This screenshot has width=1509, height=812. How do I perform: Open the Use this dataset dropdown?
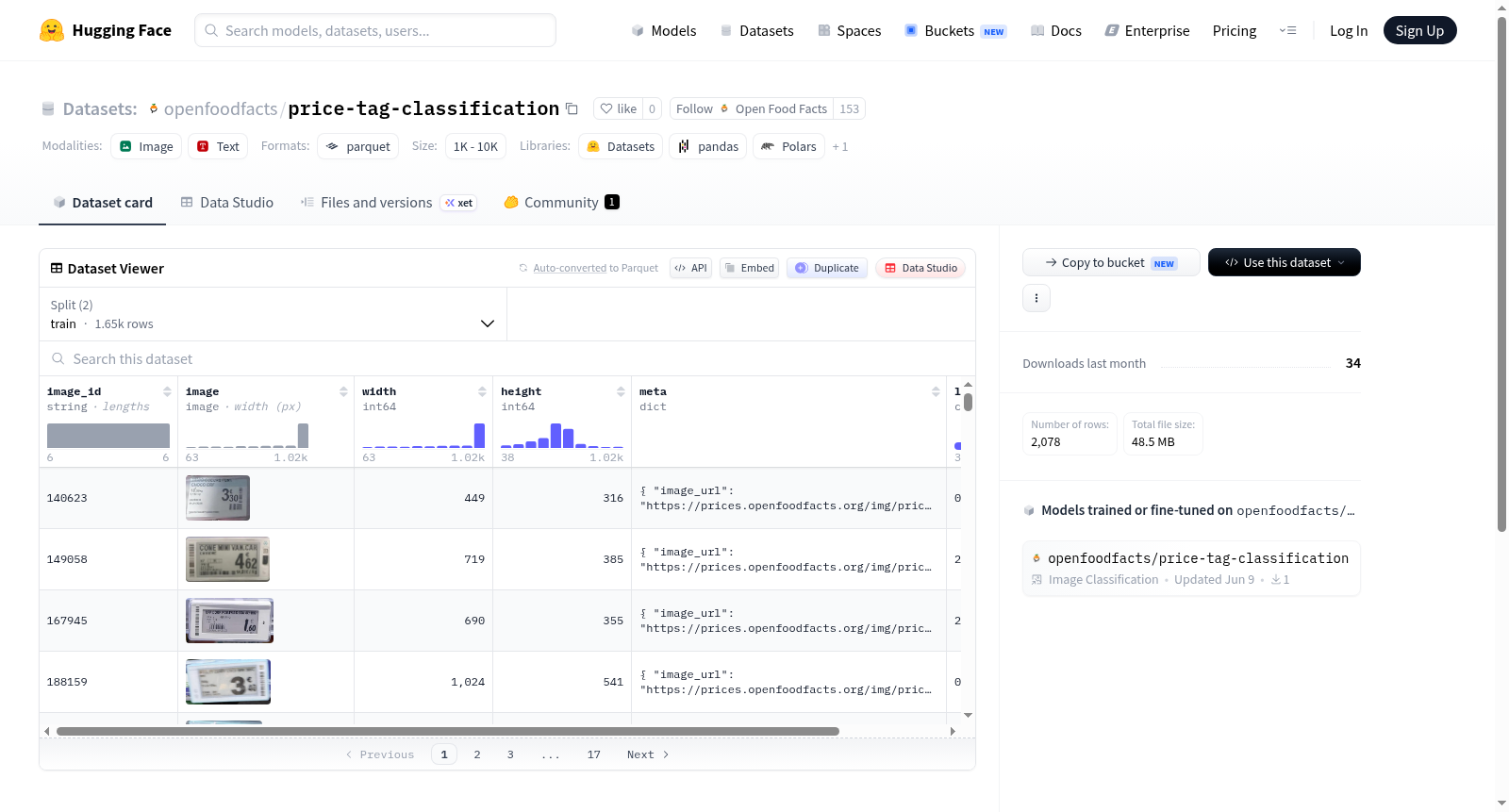(x=1285, y=262)
